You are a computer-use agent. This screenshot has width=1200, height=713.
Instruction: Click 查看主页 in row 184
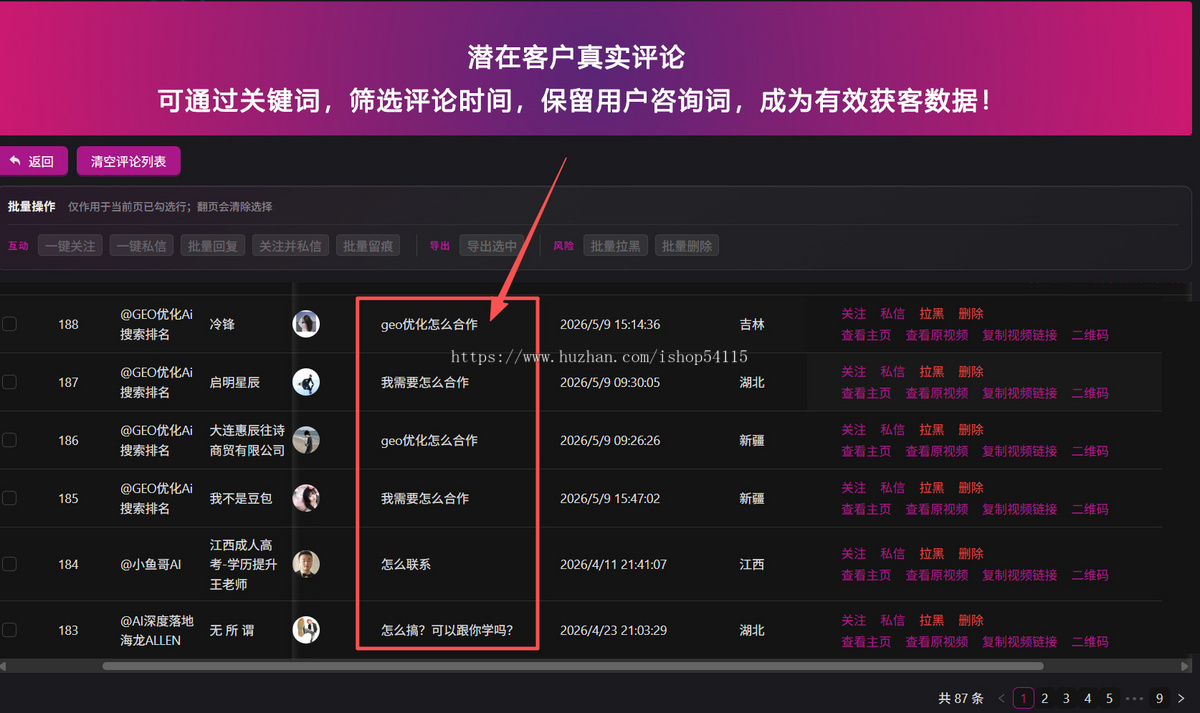pyautogui.click(x=867, y=575)
